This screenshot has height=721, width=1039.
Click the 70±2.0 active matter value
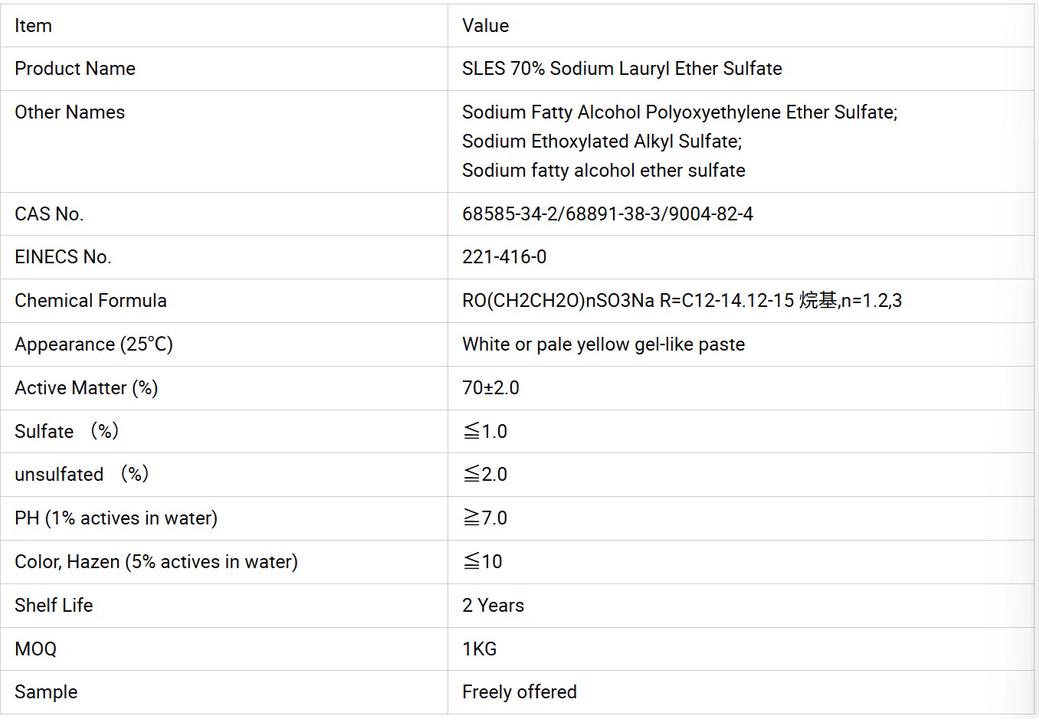click(491, 388)
